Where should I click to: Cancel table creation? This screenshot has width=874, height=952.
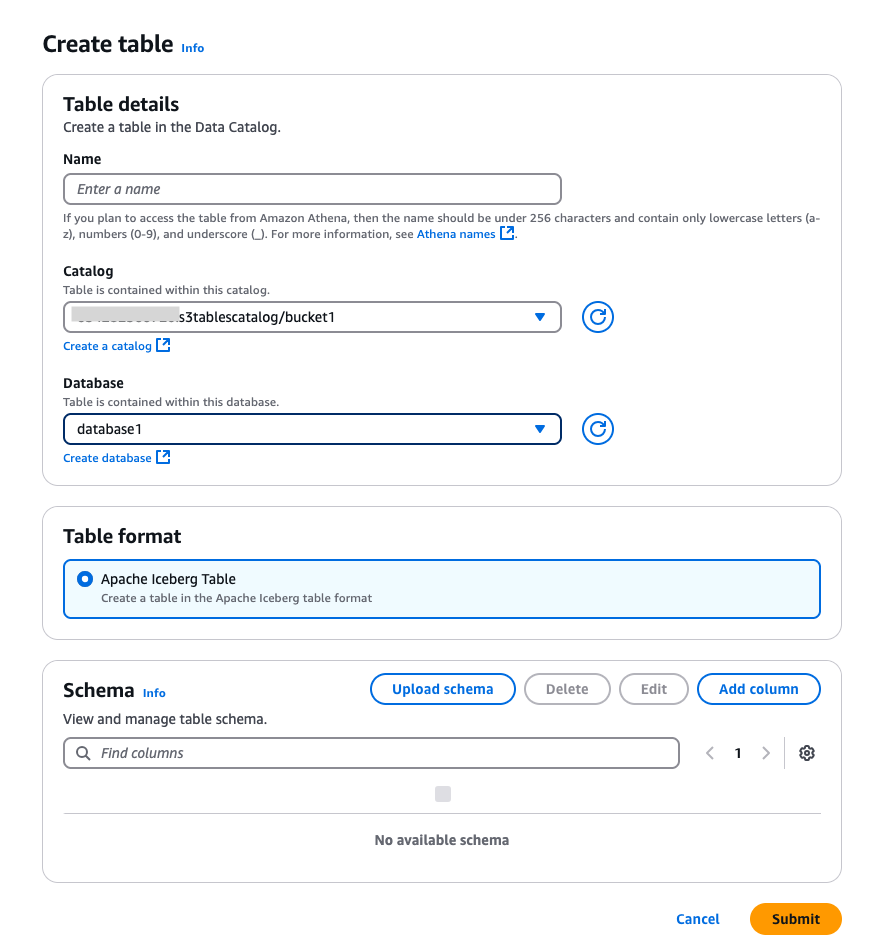coord(697,919)
